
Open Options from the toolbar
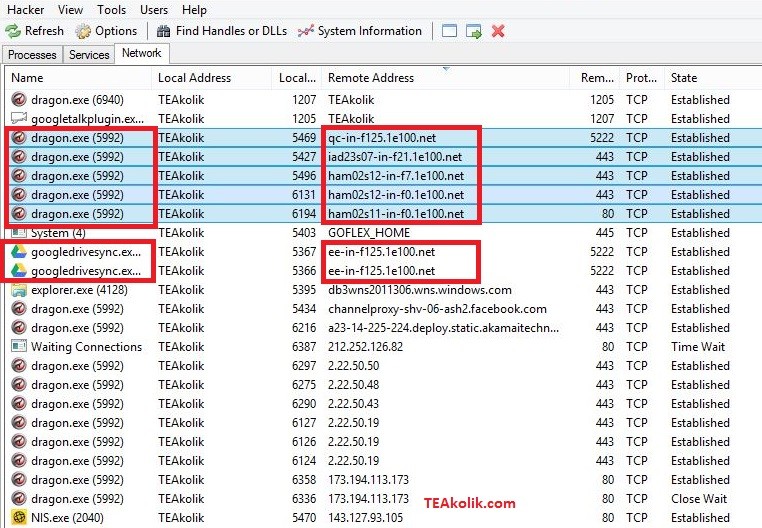106,31
